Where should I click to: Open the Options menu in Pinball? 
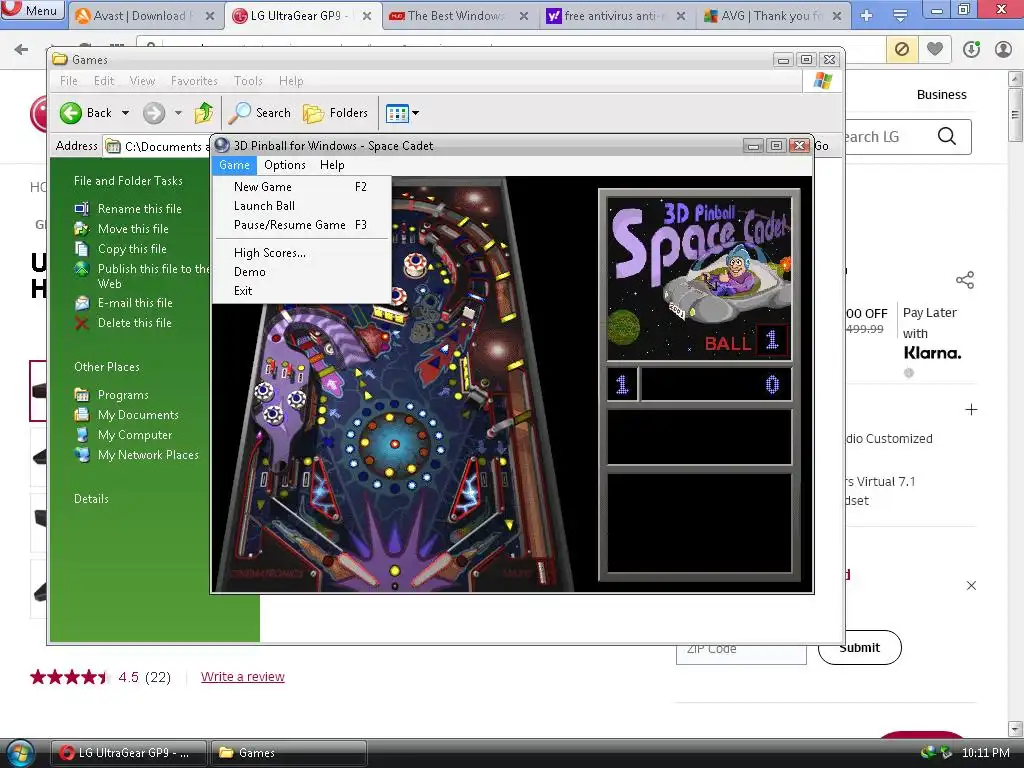pyautogui.click(x=285, y=165)
